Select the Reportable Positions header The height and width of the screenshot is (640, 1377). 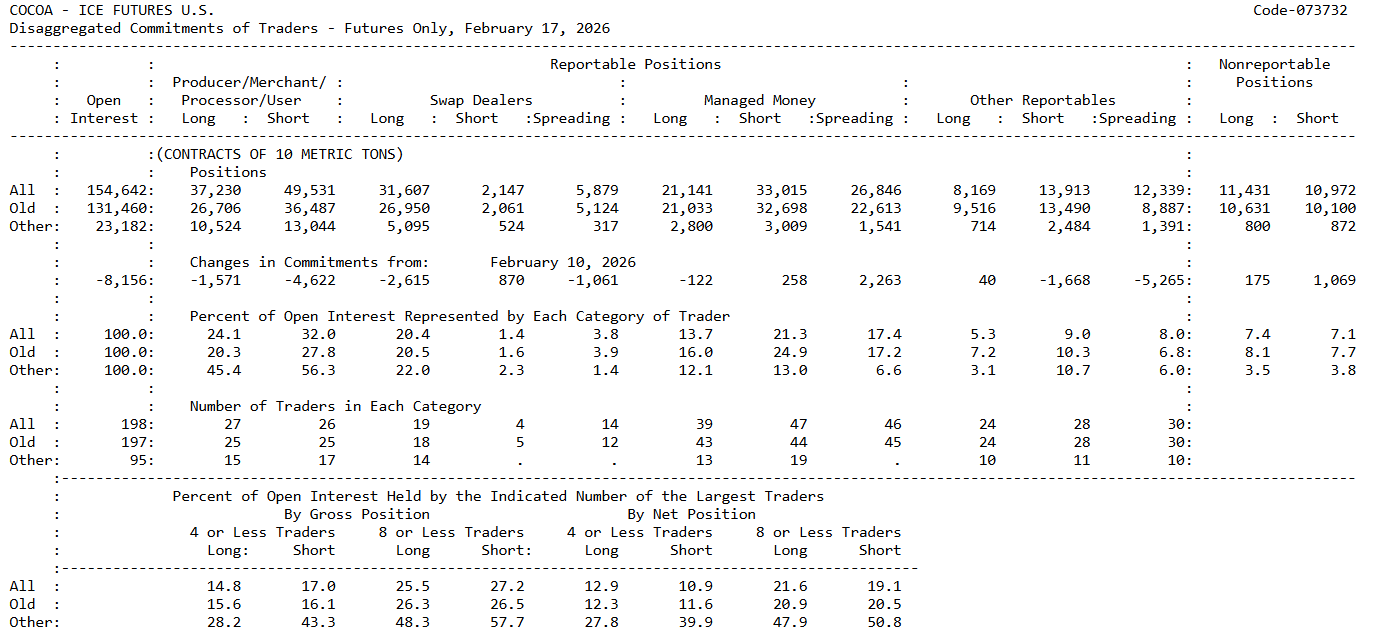[x=635, y=64]
